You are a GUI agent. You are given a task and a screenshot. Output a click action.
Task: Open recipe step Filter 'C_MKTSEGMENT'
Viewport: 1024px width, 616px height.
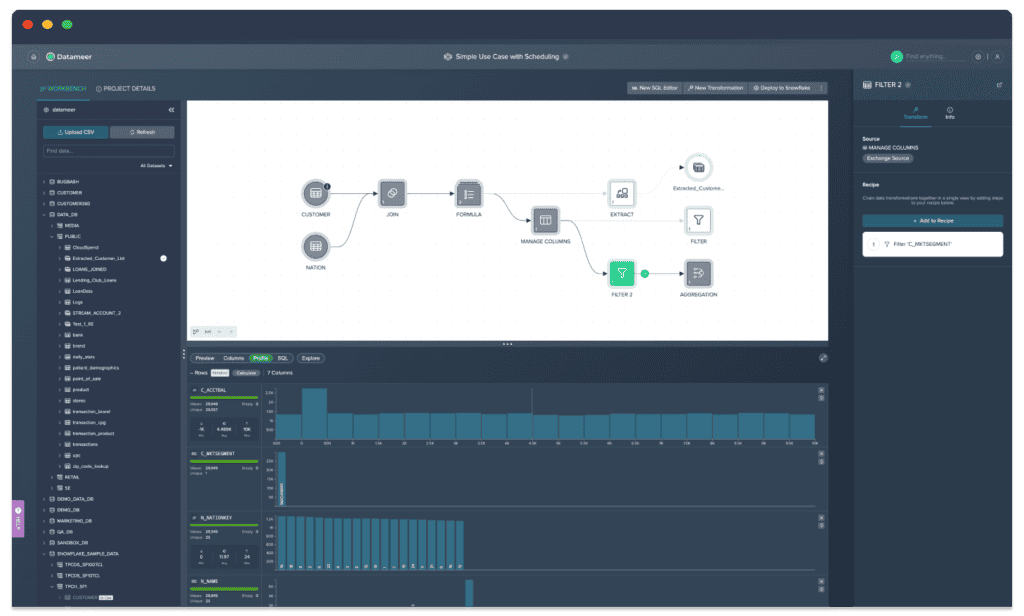click(x=933, y=244)
